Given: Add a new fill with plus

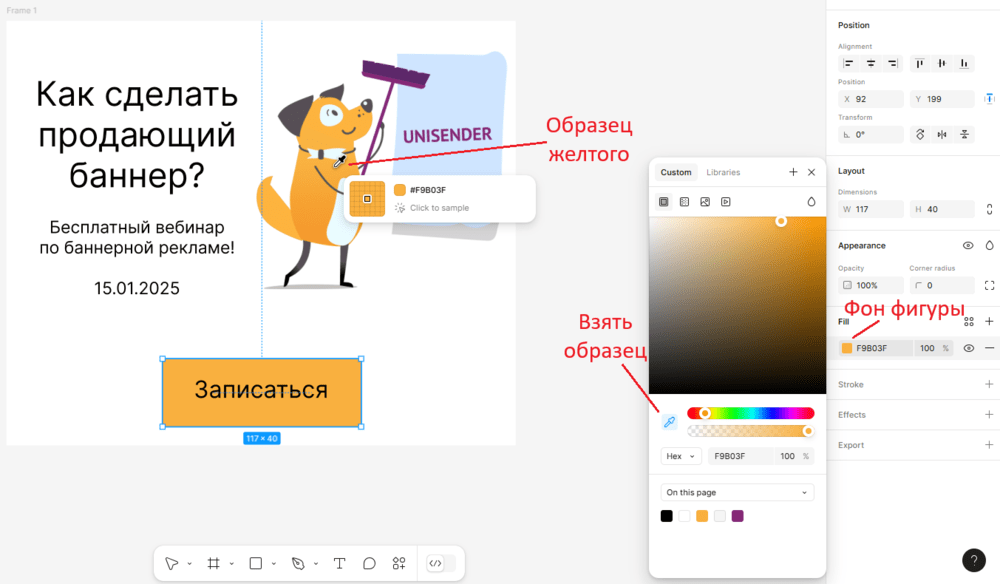Looking at the screenshot, I should [x=989, y=321].
